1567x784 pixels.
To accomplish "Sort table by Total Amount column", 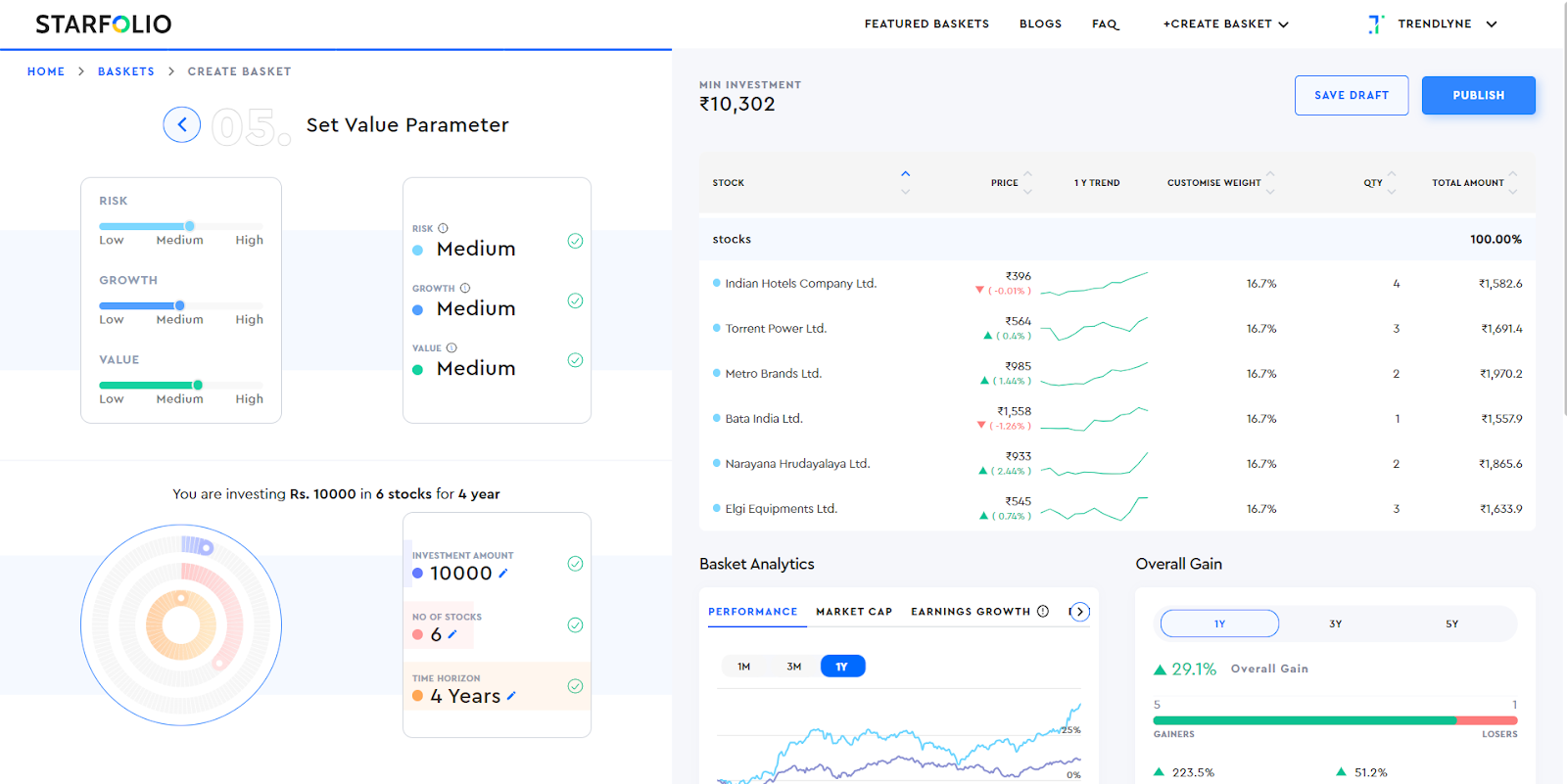I will [1513, 182].
